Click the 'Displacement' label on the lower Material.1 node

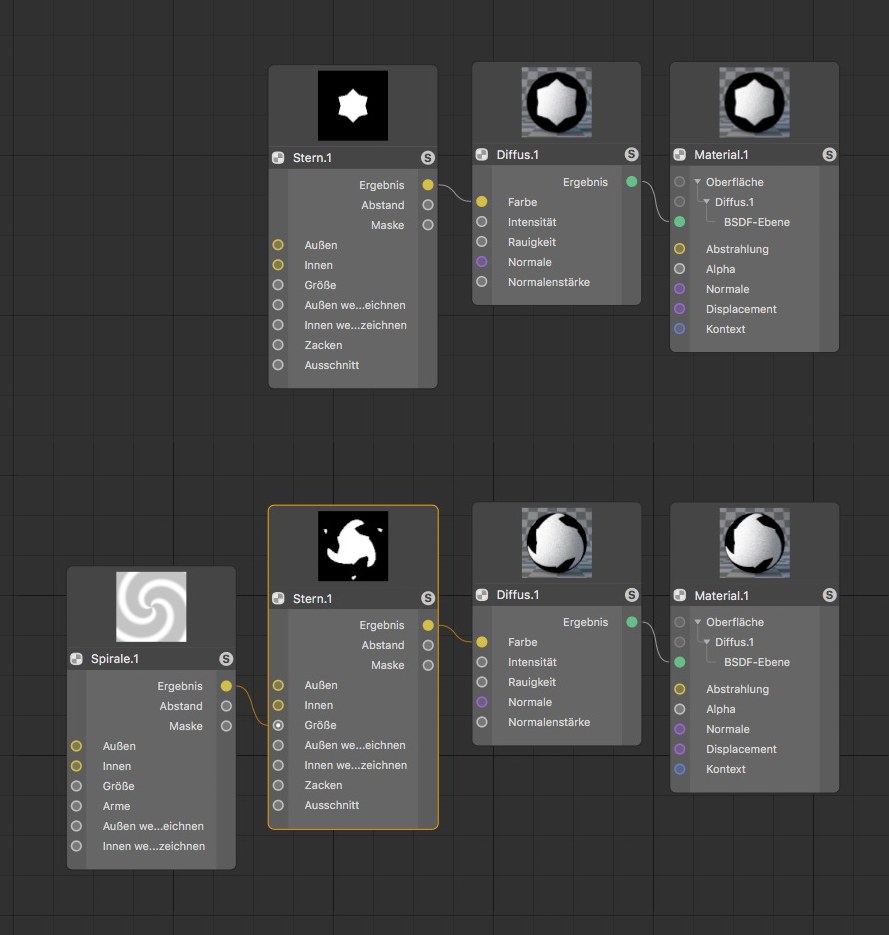click(x=741, y=749)
